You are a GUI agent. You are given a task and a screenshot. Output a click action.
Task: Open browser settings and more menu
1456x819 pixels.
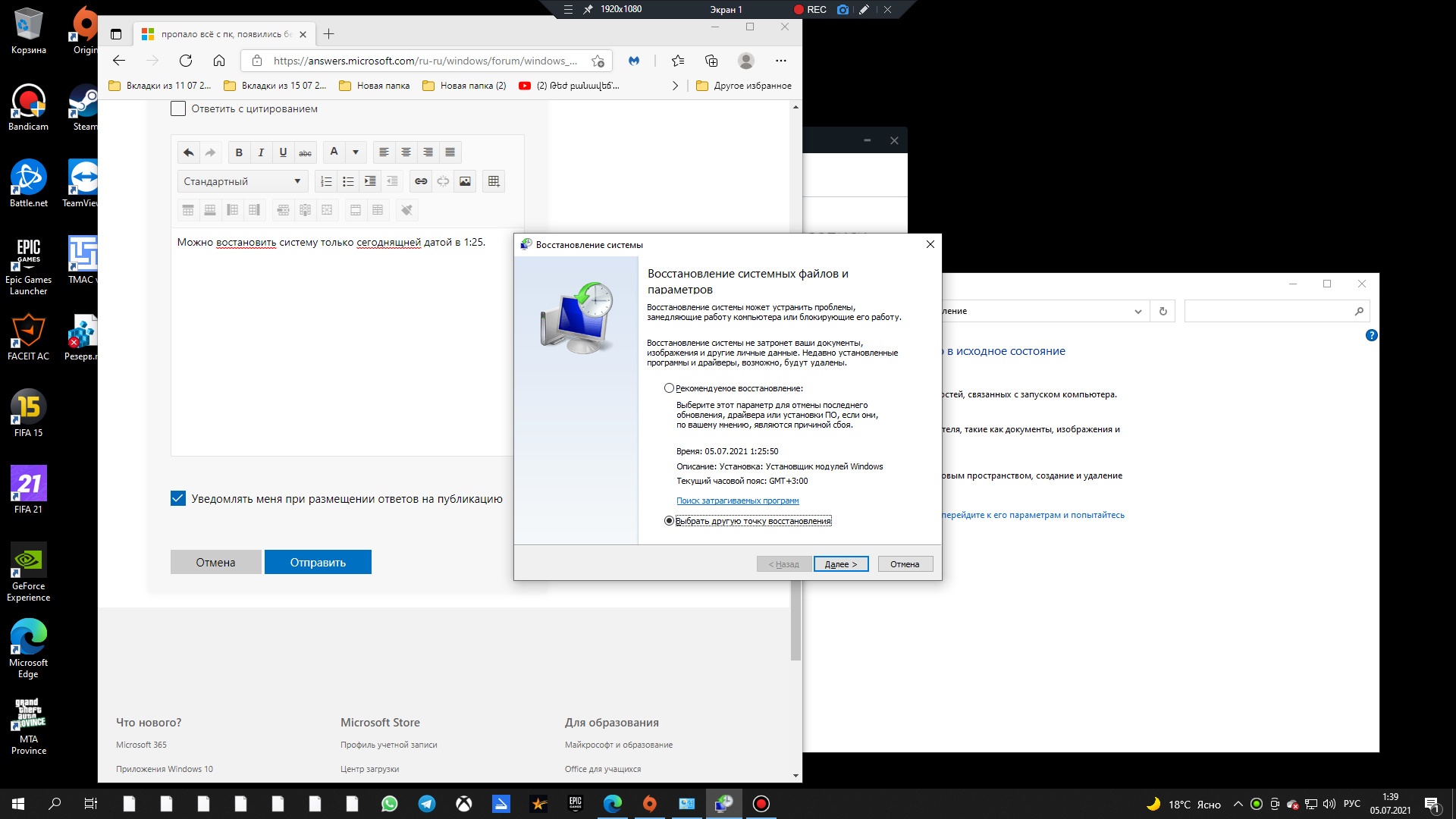[x=781, y=61]
